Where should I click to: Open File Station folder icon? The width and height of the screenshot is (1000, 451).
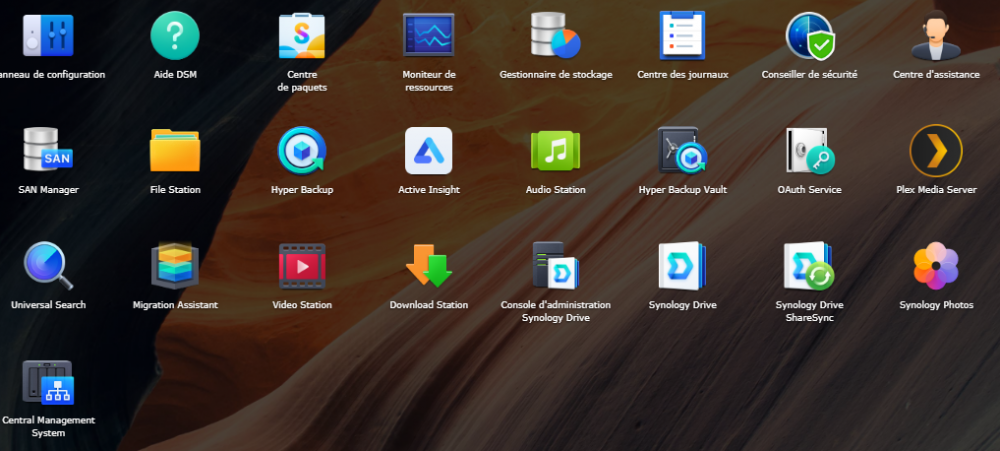point(175,151)
